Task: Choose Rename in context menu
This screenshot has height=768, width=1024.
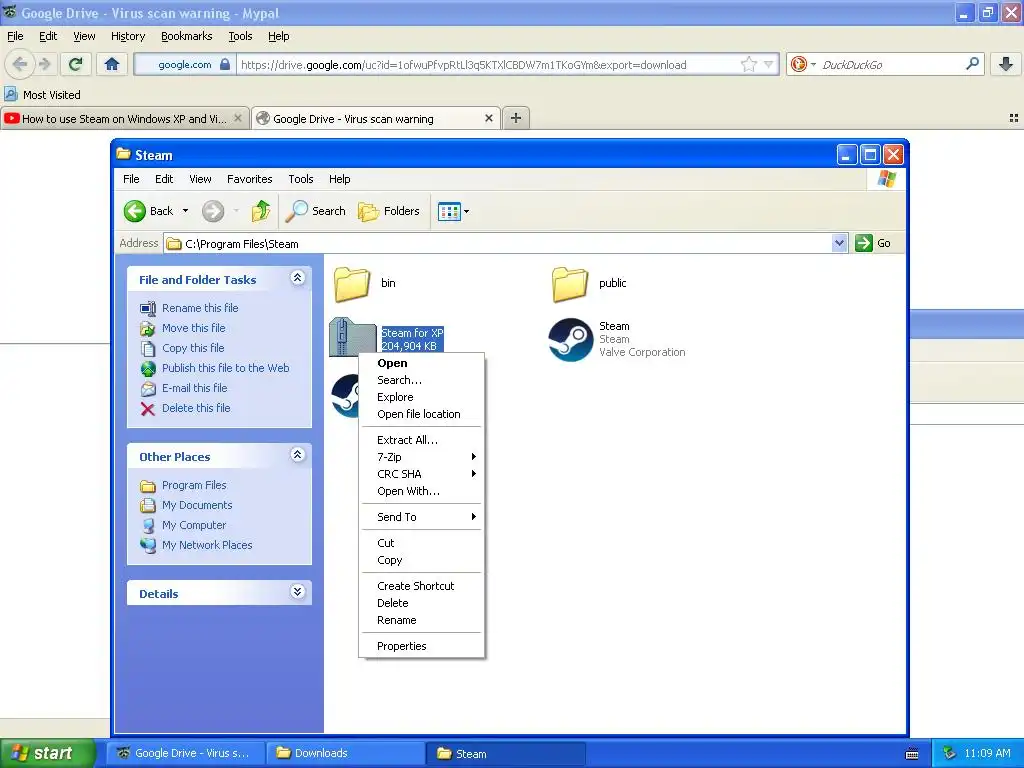Action: coord(422,620)
